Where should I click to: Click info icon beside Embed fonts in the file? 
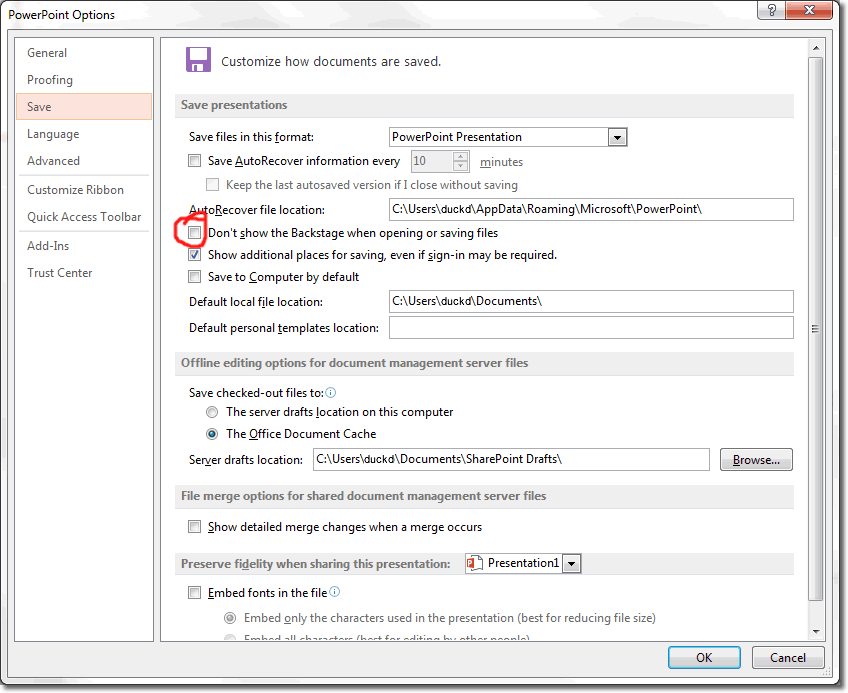click(335, 592)
